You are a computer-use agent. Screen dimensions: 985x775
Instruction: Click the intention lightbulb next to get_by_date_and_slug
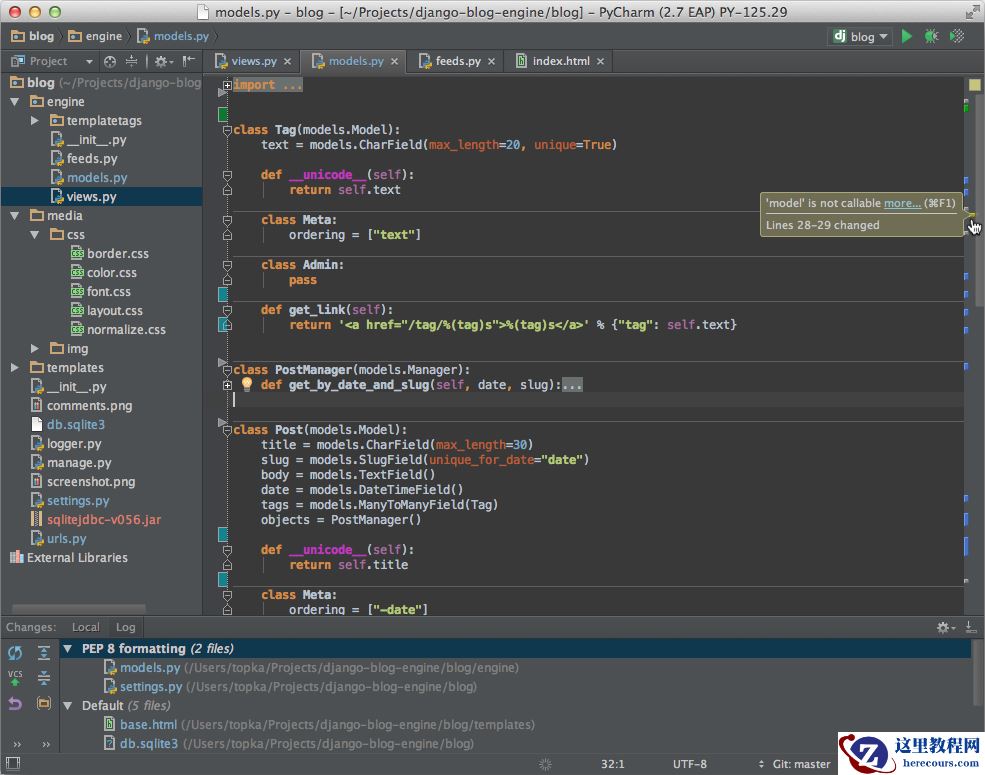247,384
